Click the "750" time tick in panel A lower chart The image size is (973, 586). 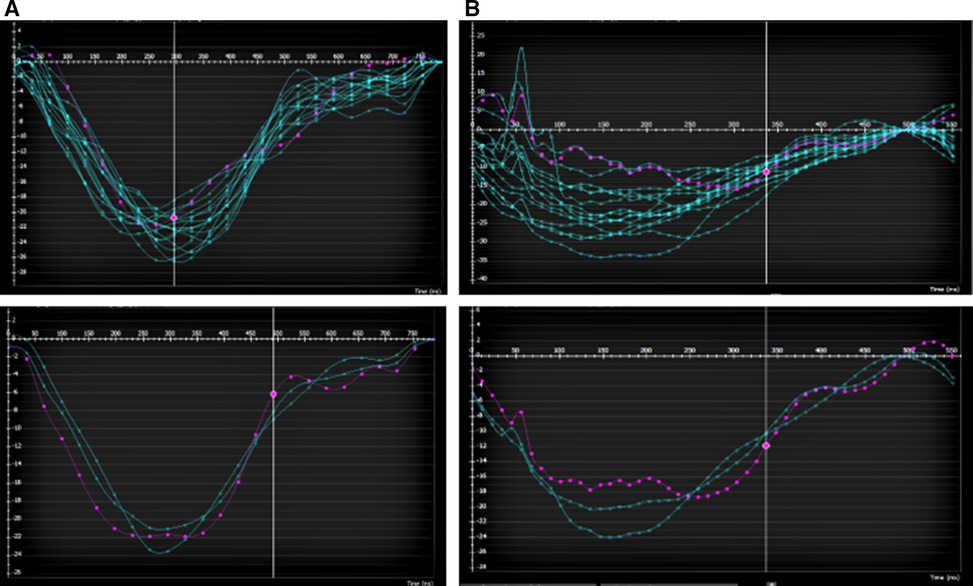click(x=412, y=334)
